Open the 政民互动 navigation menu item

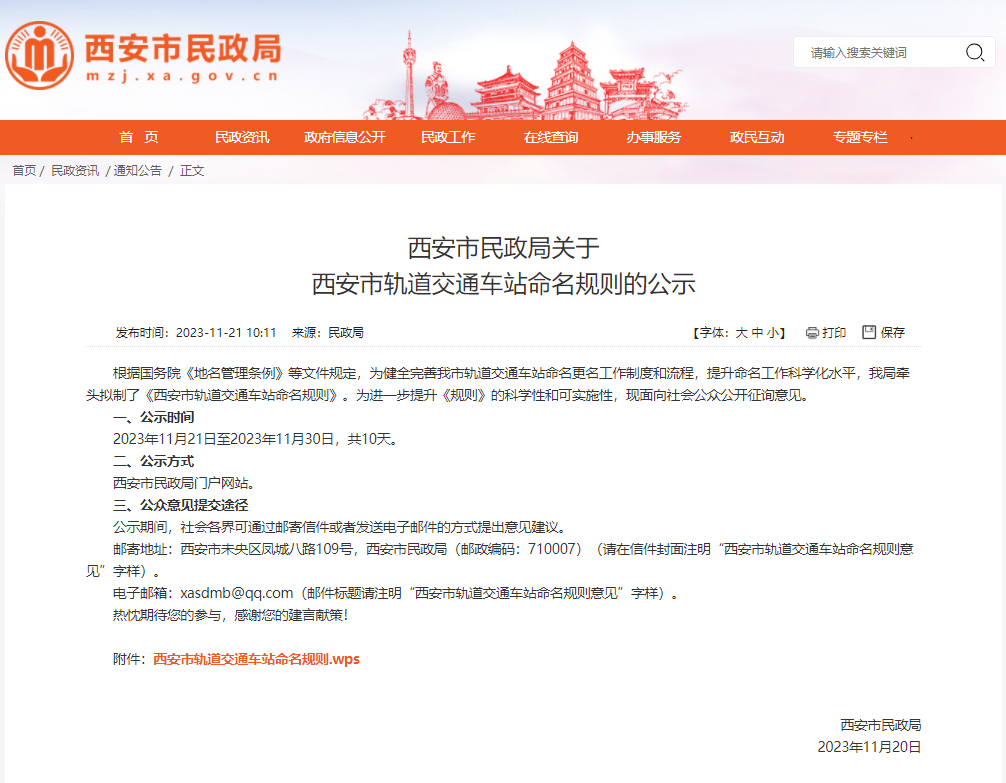tap(756, 137)
